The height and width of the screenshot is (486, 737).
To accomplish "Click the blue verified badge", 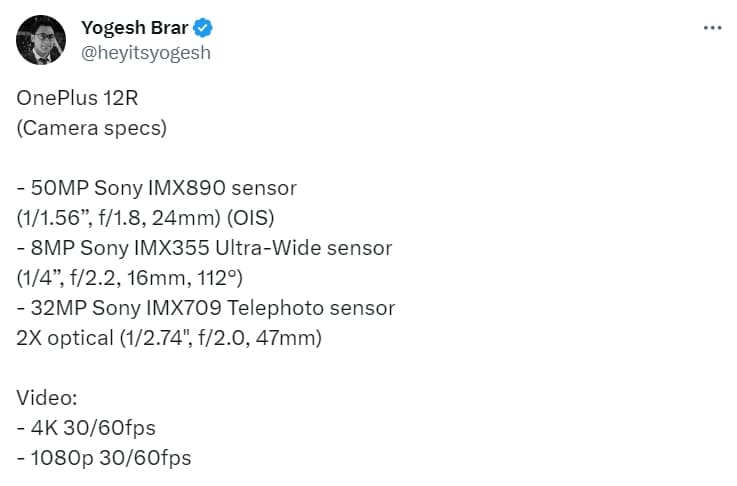I will click(x=201, y=28).
